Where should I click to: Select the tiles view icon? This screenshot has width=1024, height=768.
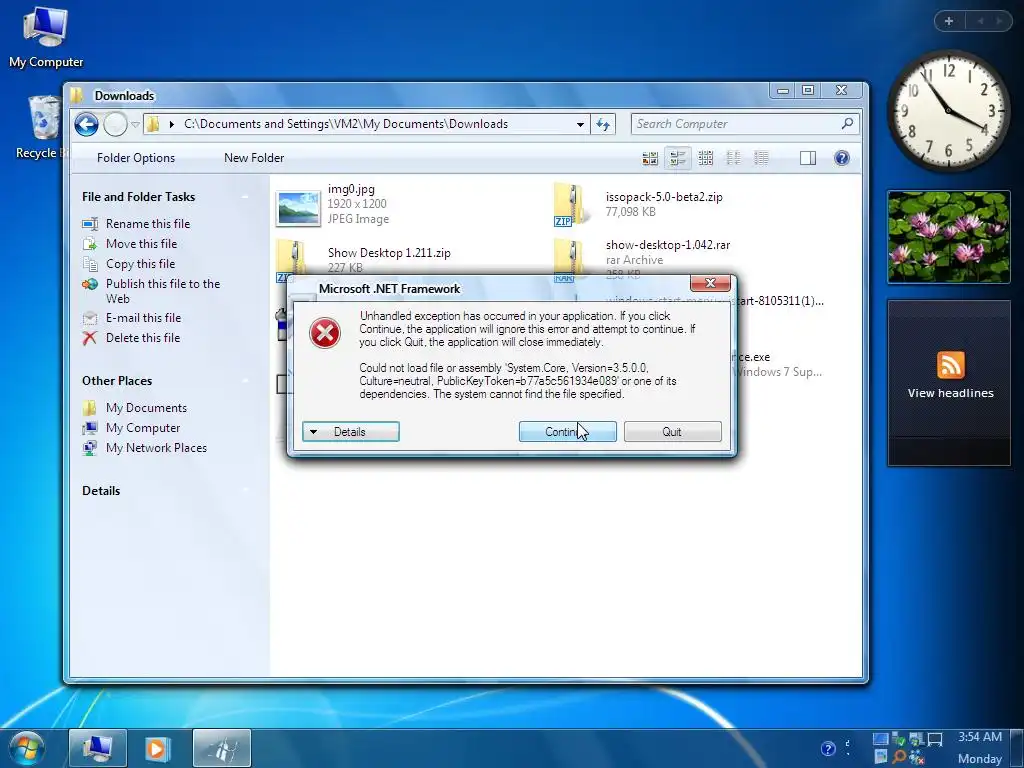coord(677,158)
